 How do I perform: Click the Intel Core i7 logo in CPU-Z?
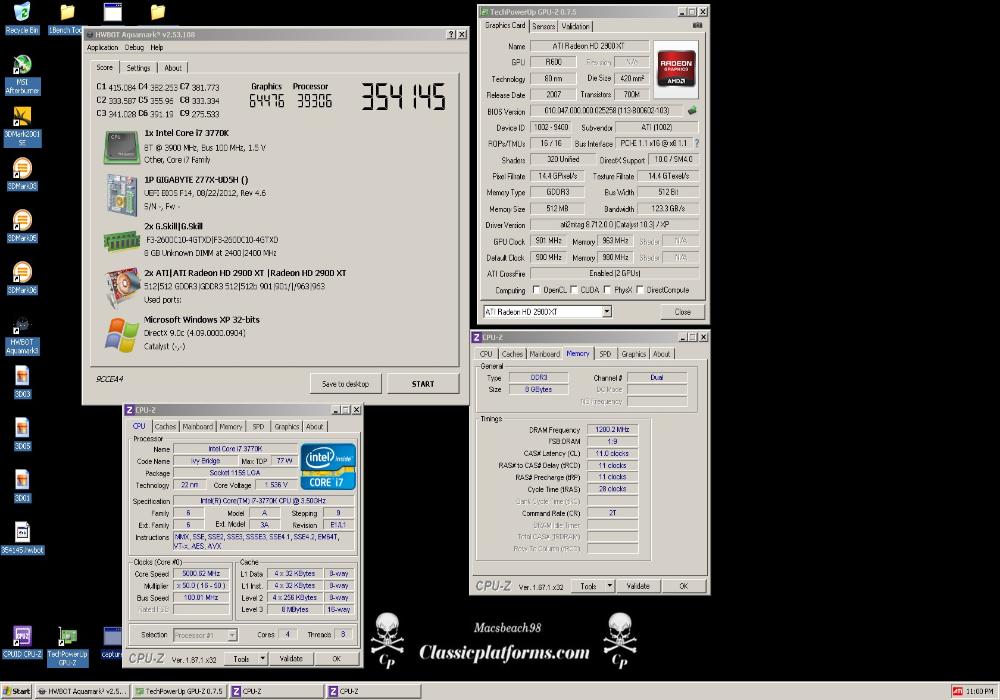coord(328,467)
